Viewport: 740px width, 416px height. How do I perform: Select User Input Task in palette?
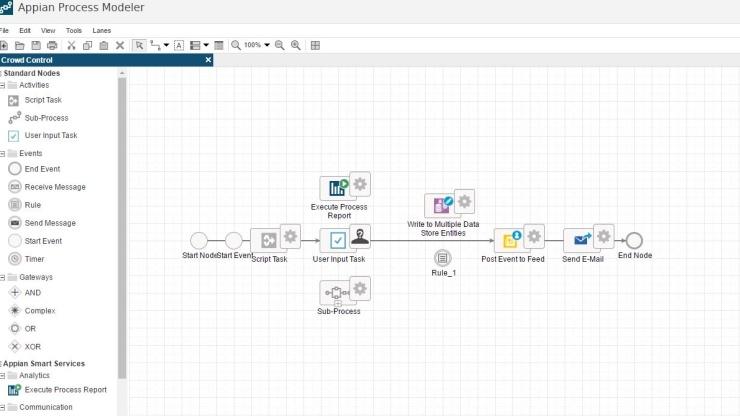point(42,136)
